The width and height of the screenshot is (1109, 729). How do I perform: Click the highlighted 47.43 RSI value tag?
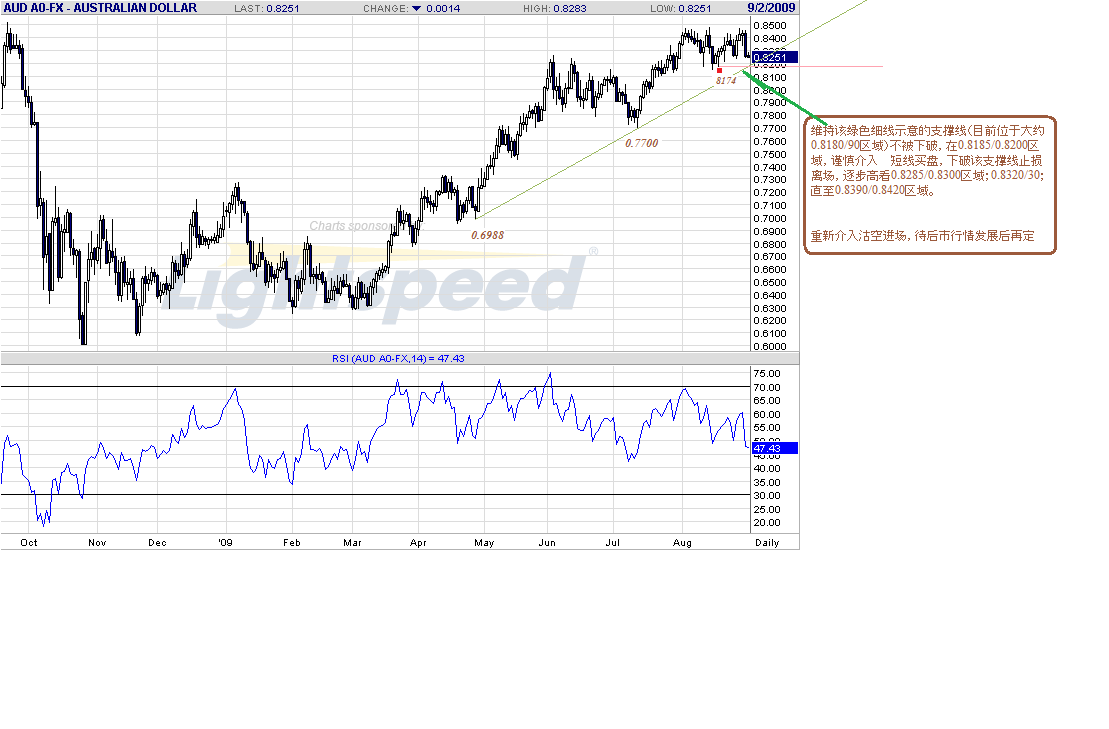coord(774,448)
